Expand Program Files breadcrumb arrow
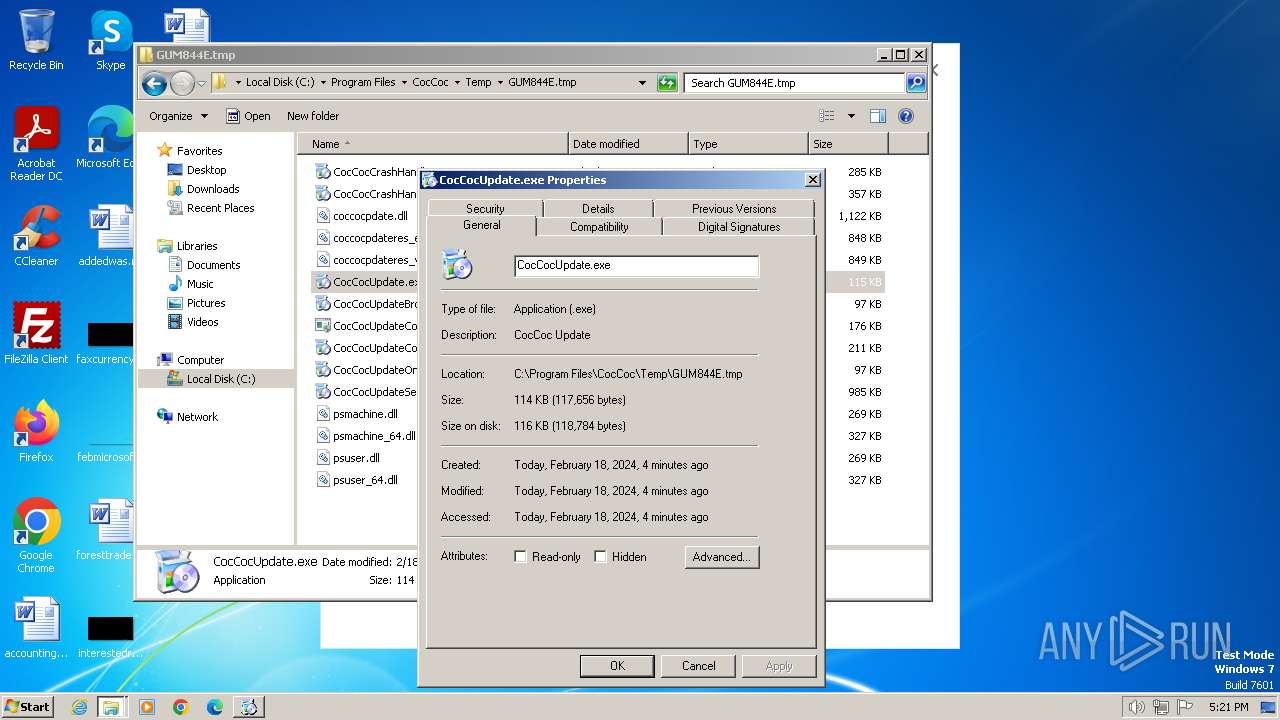1280x720 pixels. coord(405,83)
